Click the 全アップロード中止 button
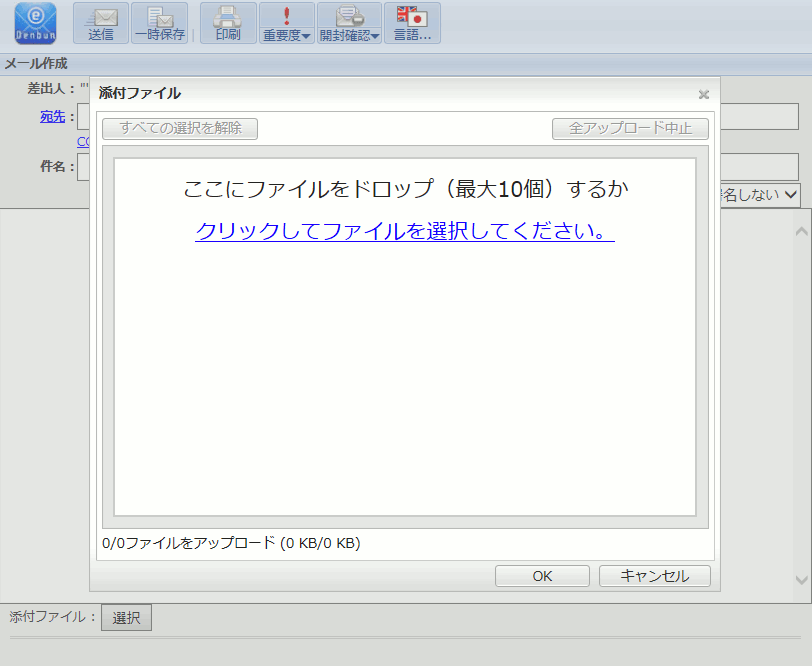Viewport: 812px width, 666px height. 630,128
